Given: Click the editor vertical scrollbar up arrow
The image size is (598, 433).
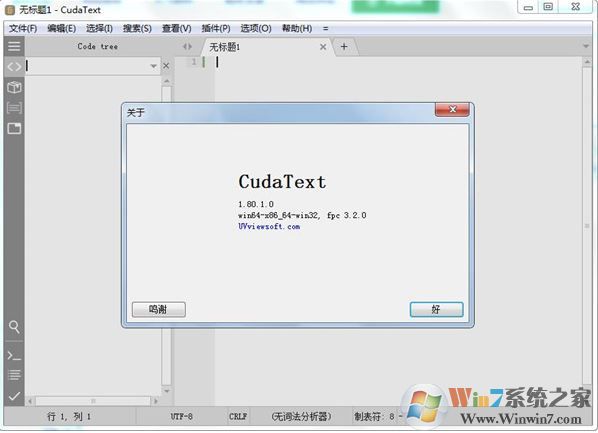Looking at the screenshot, I should tap(587, 62).
